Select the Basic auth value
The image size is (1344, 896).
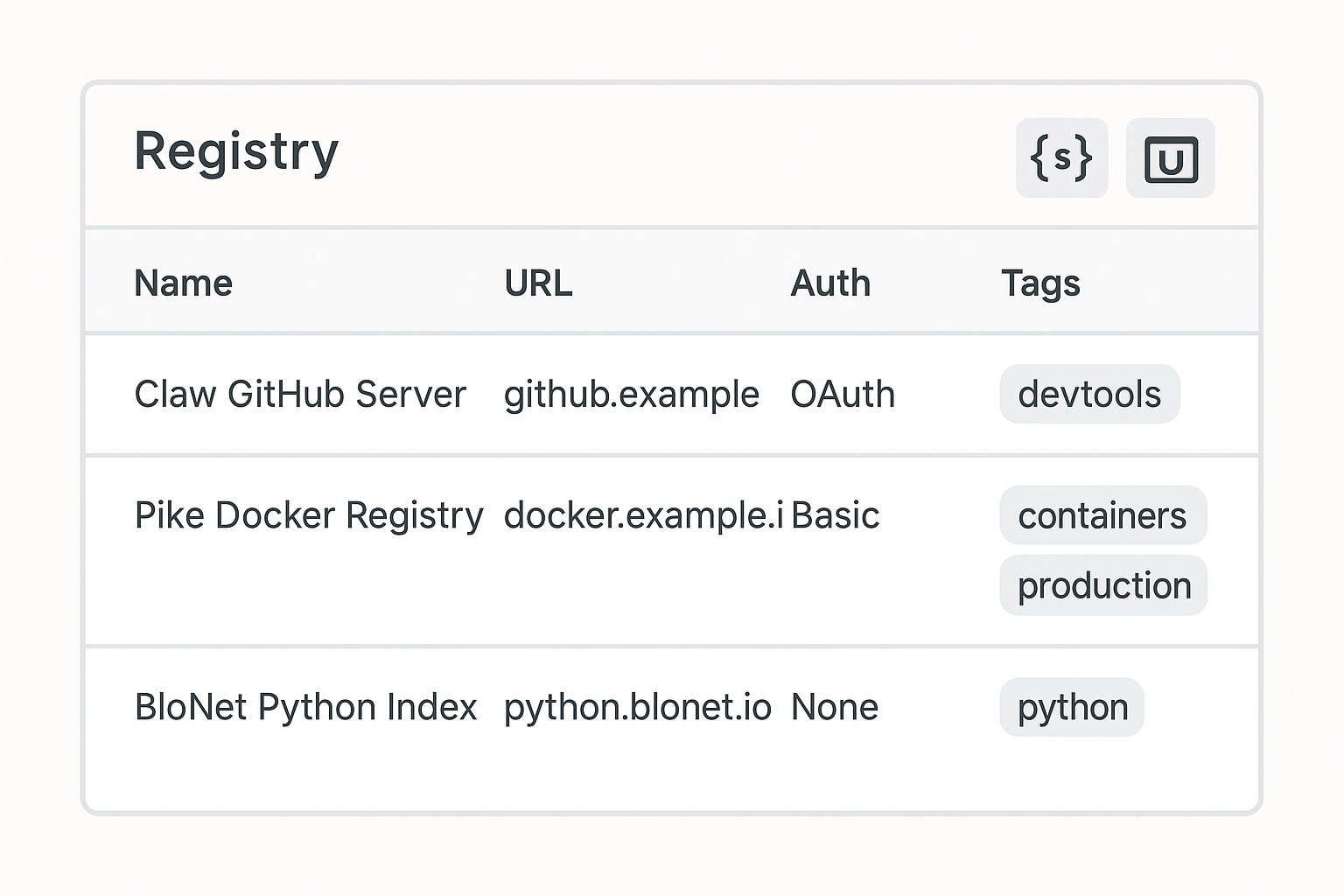click(x=835, y=515)
